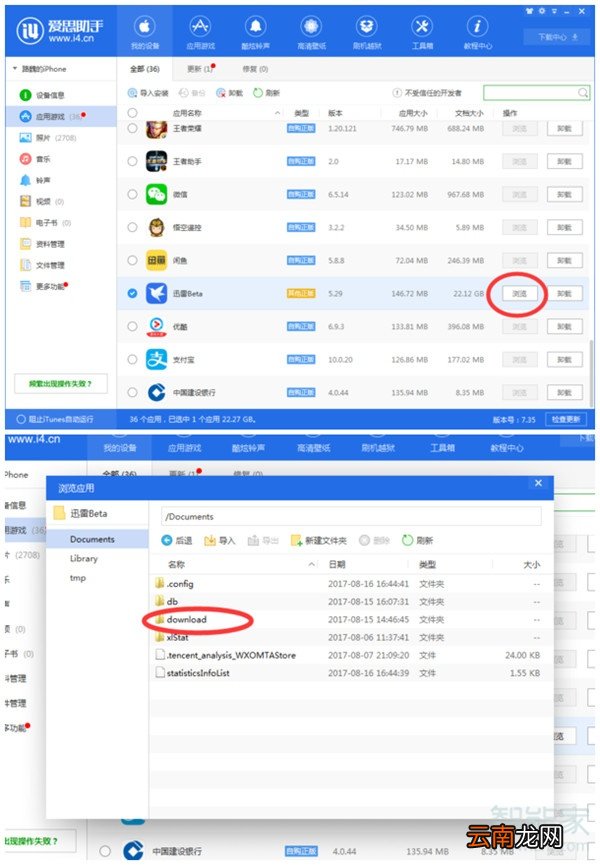The height and width of the screenshot is (865, 600).
Task: Click 浏览 button for 迅雷Beta
Action: [x=519, y=293]
